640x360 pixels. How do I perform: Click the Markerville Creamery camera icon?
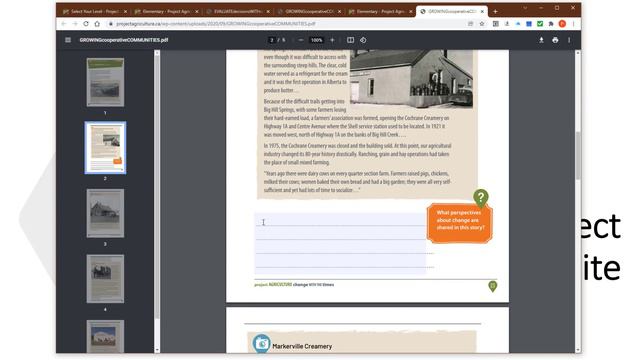coord(261,344)
